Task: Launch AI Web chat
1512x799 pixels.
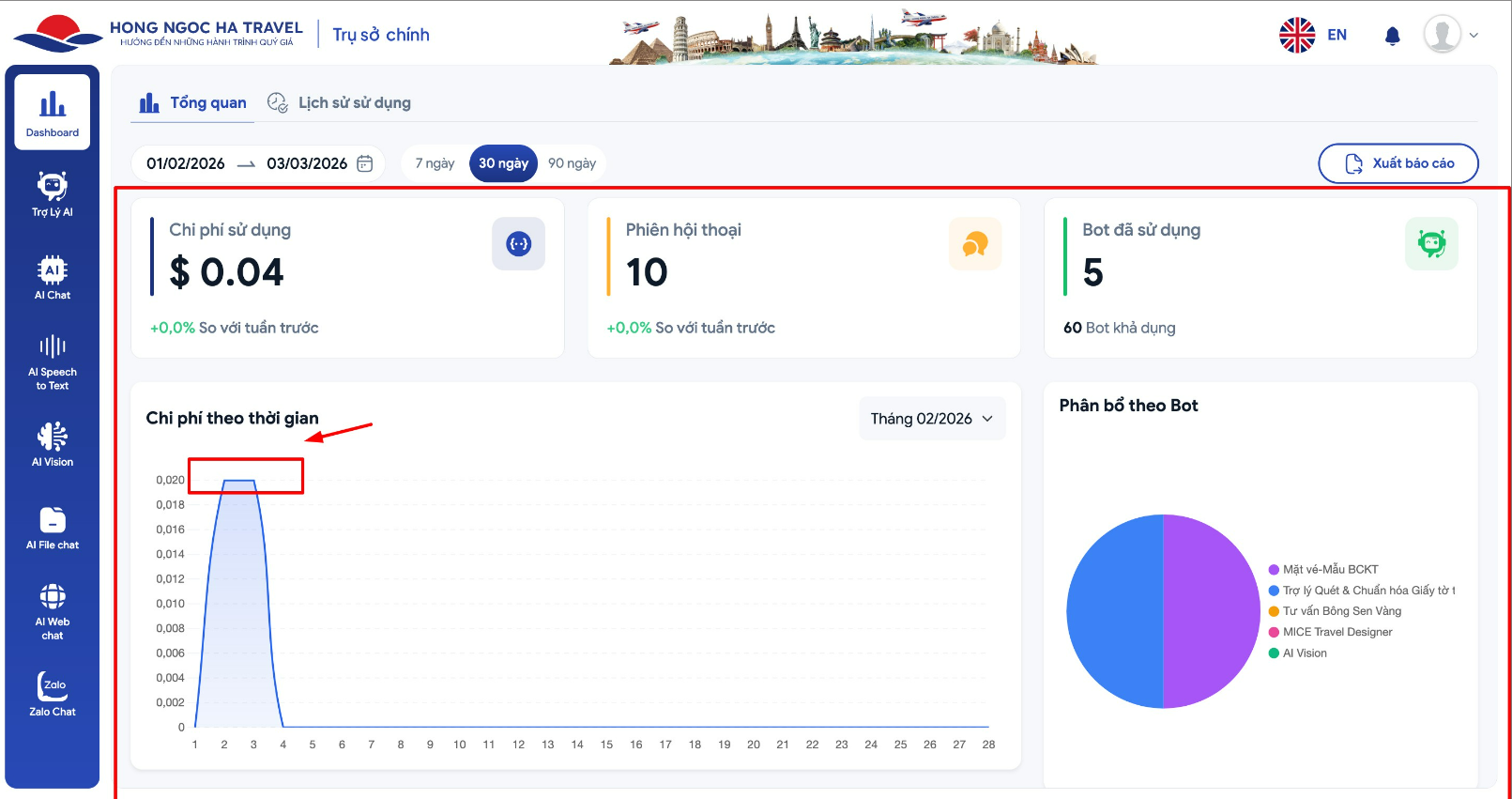Action: pos(53,611)
